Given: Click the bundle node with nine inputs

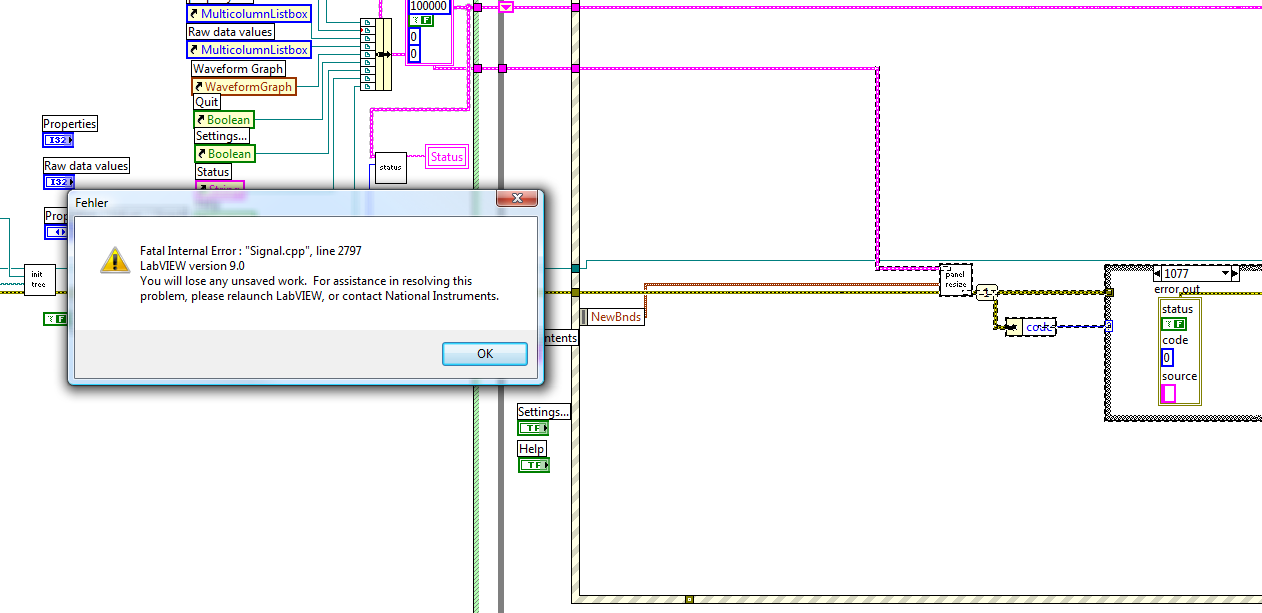Looking at the screenshot, I should [x=376, y=54].
